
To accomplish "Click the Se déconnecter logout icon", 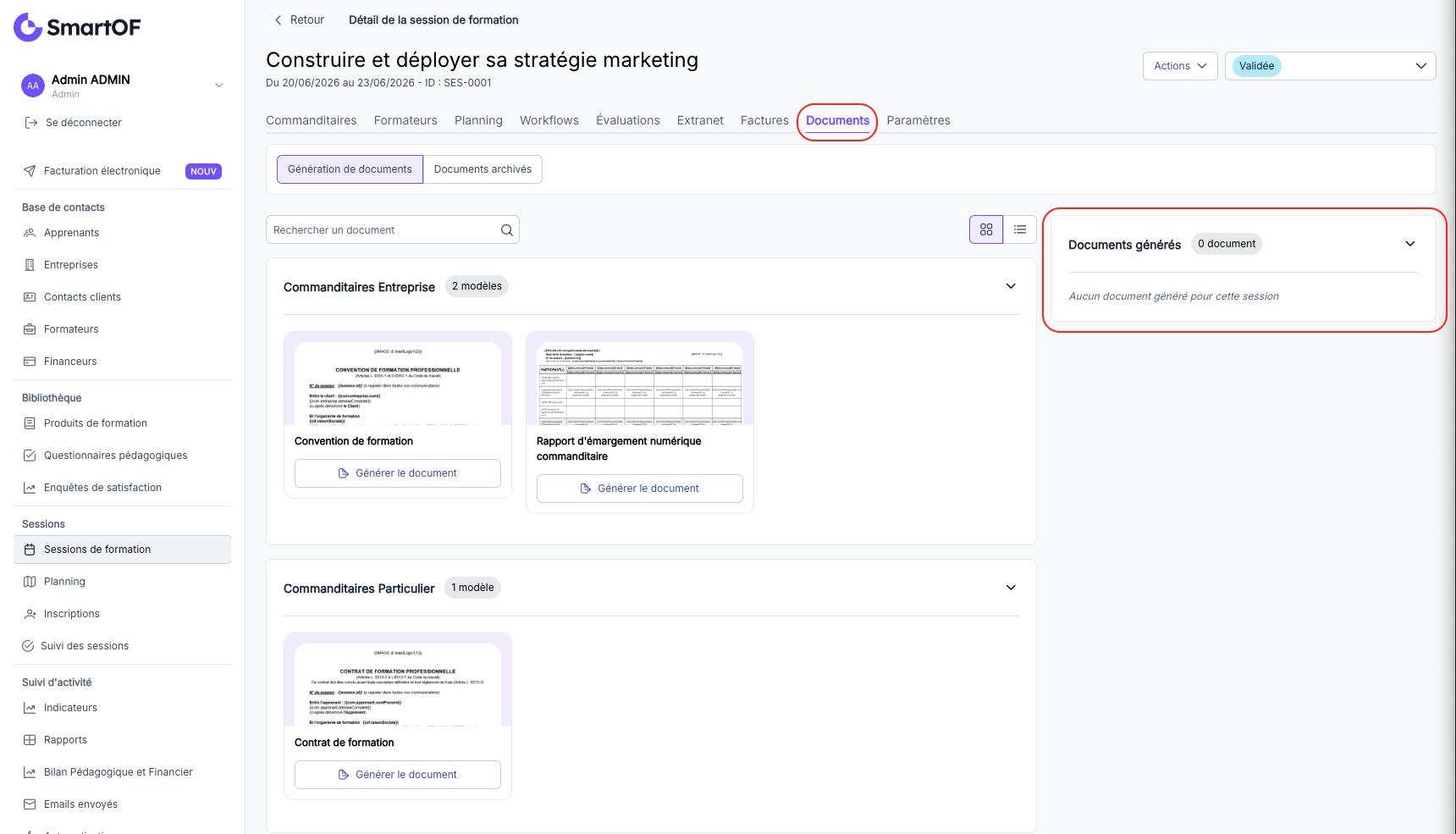I will pos(31,123).
